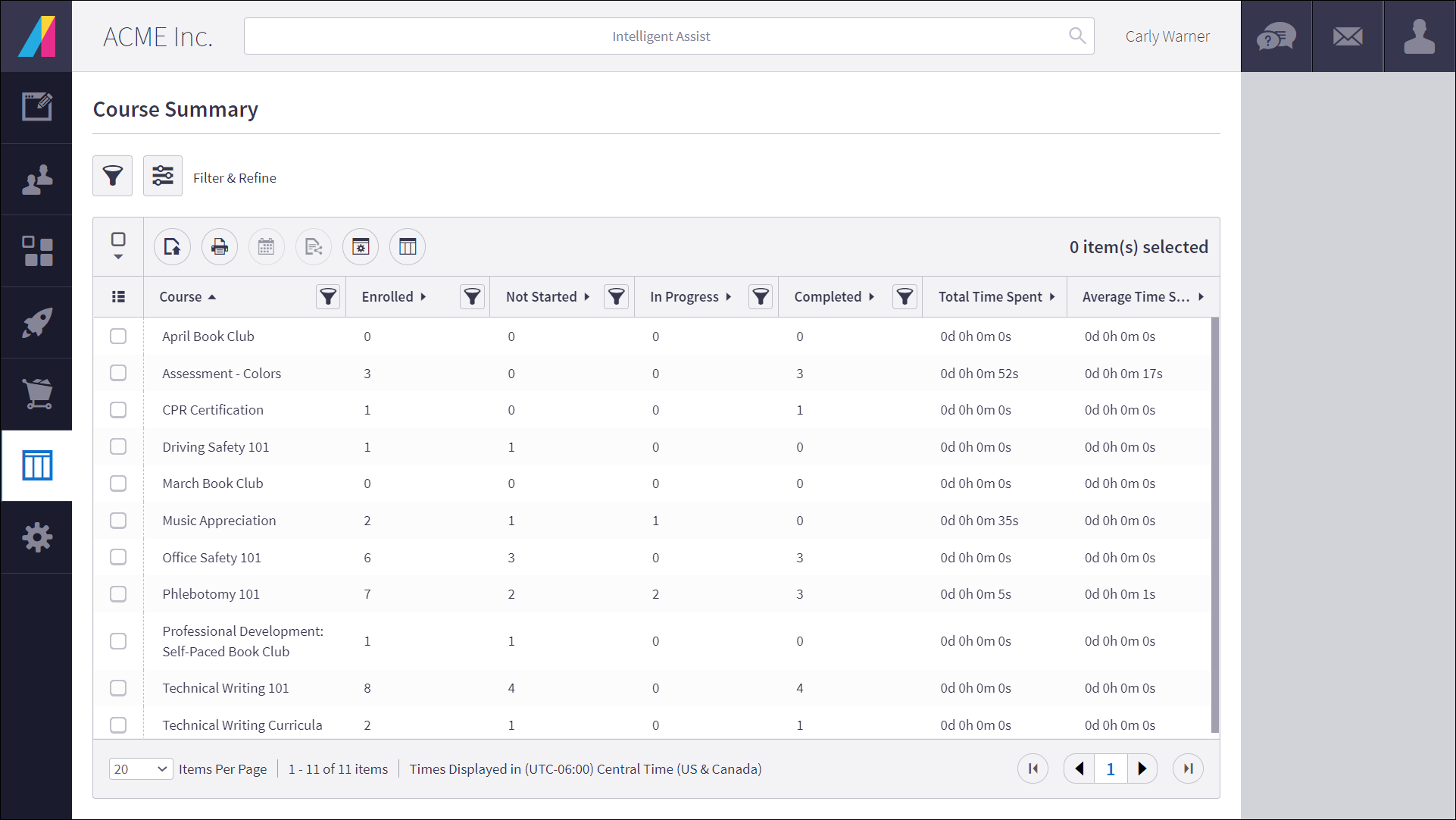Image resolution: width=1456 pixels, height=820 pixels.
Task: Select the Print report icon
Action: tap(219, 246)
